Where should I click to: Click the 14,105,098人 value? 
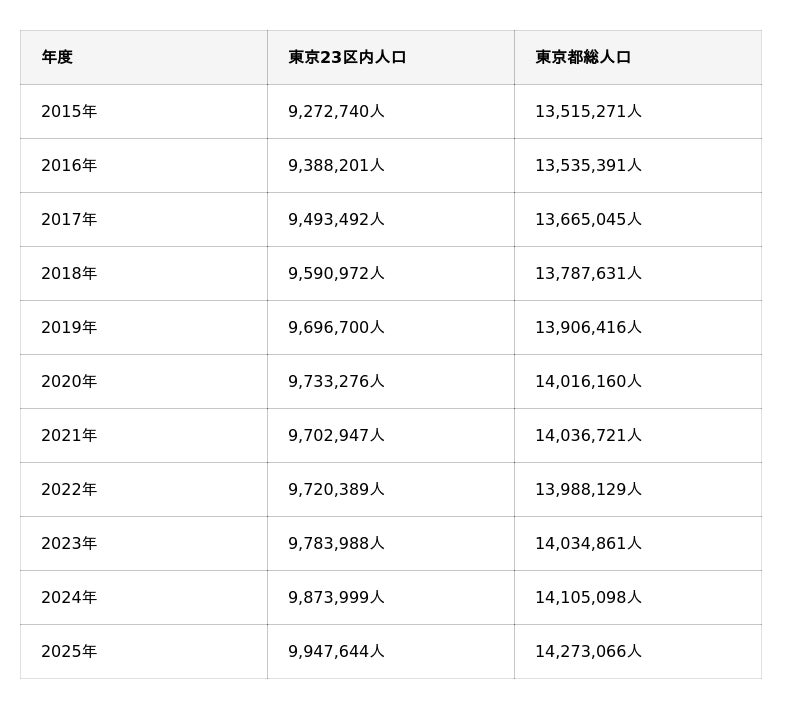pyautogui.click(x=588, y=598)
